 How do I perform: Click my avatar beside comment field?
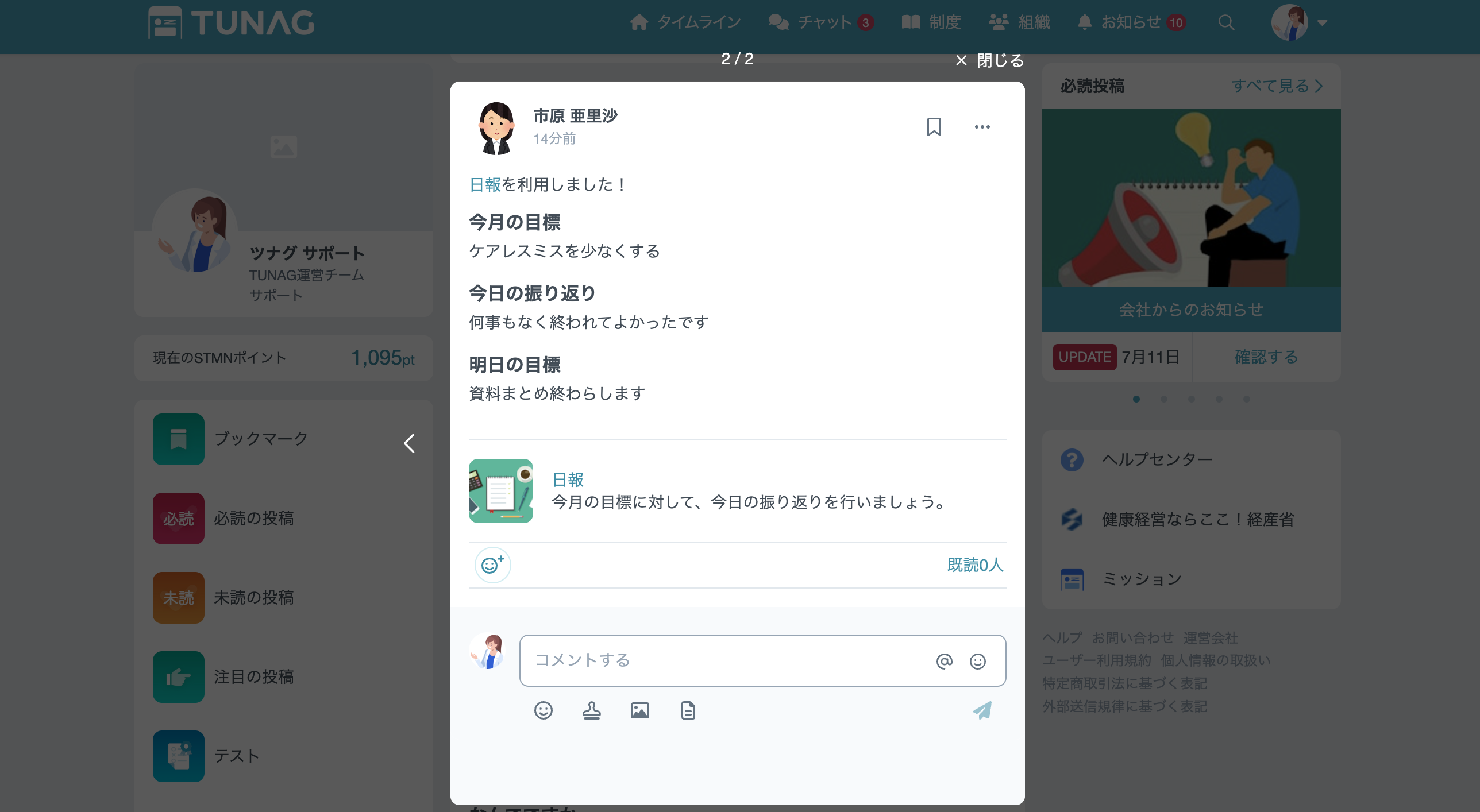(x=487, y=651)
